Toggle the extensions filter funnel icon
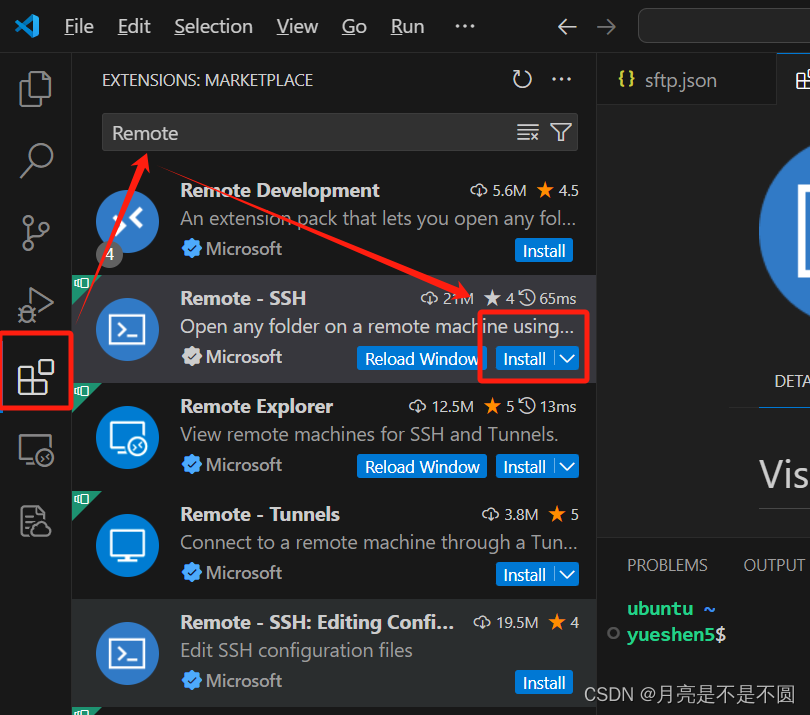This screenshot has width=810, height=715. click(x=560, y=132)
